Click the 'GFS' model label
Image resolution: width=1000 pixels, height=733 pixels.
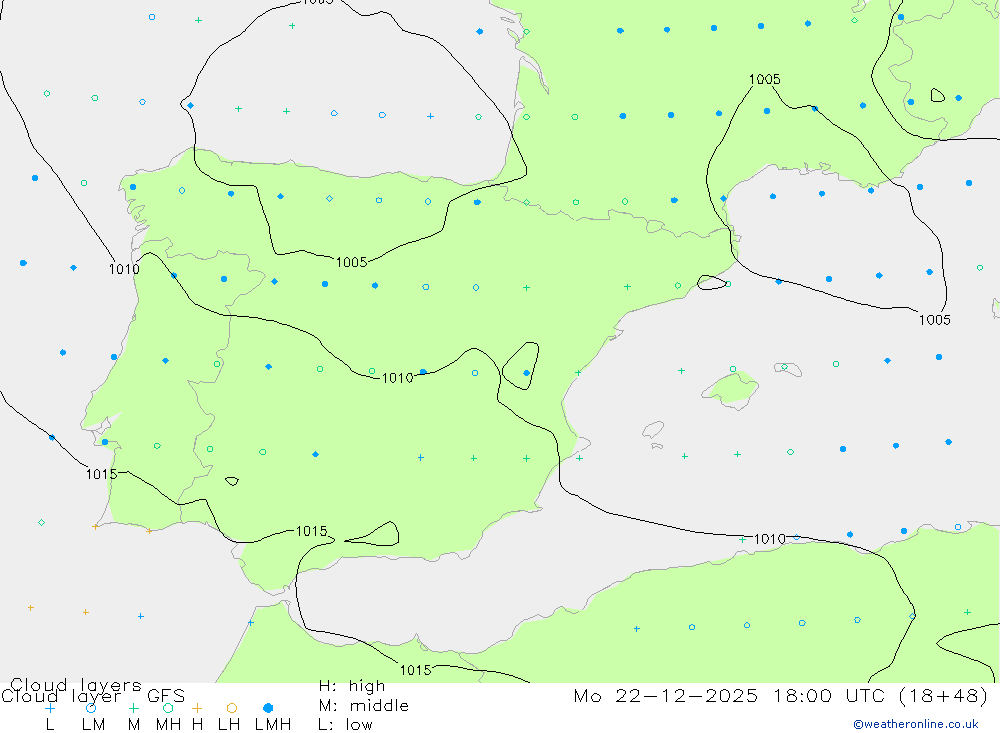166,696
